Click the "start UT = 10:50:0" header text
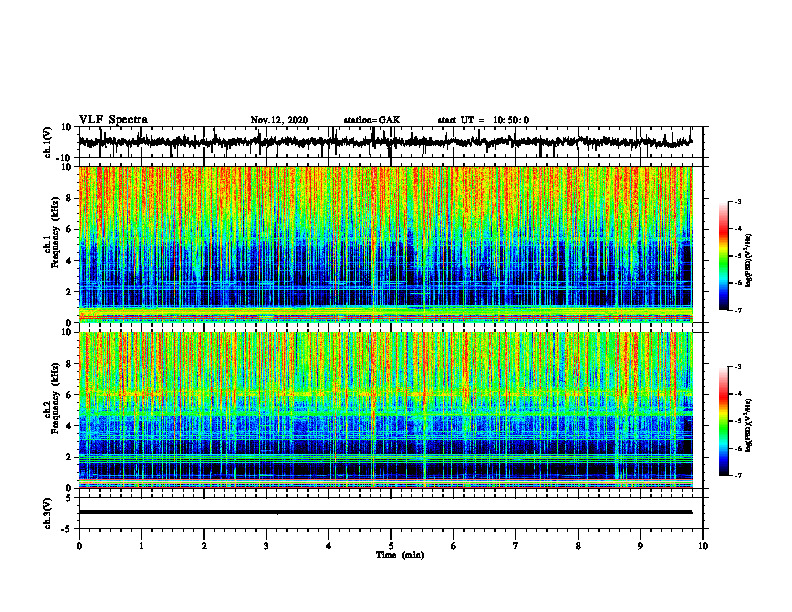Screen dimensions: 792x612 click(x=483, y=120)
